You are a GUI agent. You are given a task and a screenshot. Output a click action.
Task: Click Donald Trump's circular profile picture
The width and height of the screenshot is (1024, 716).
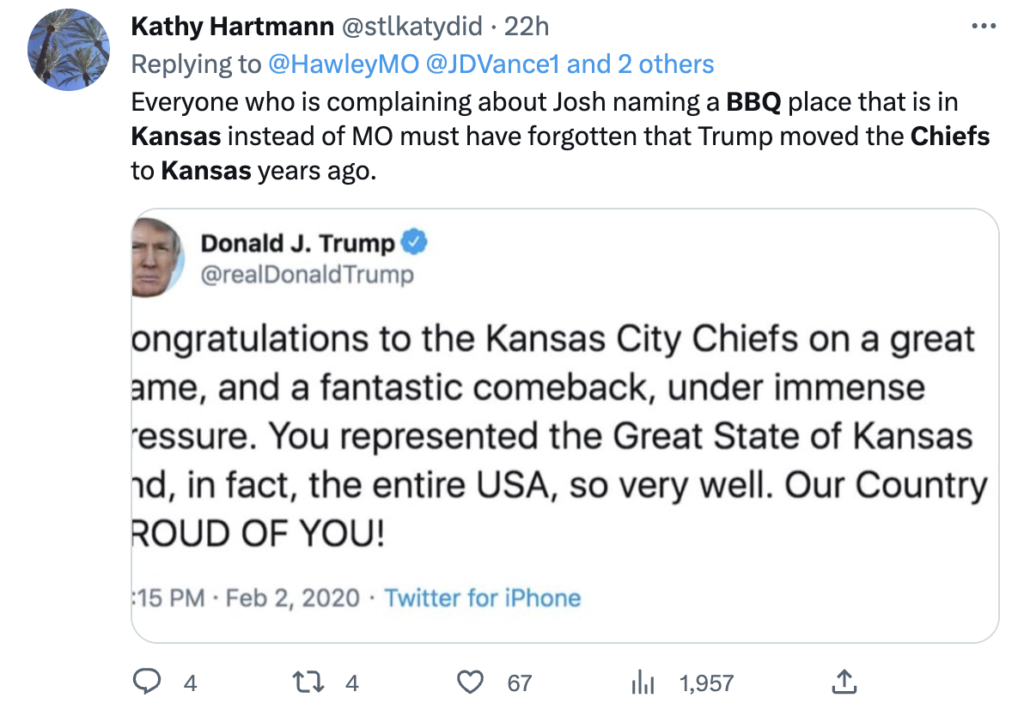coord(157,256)
